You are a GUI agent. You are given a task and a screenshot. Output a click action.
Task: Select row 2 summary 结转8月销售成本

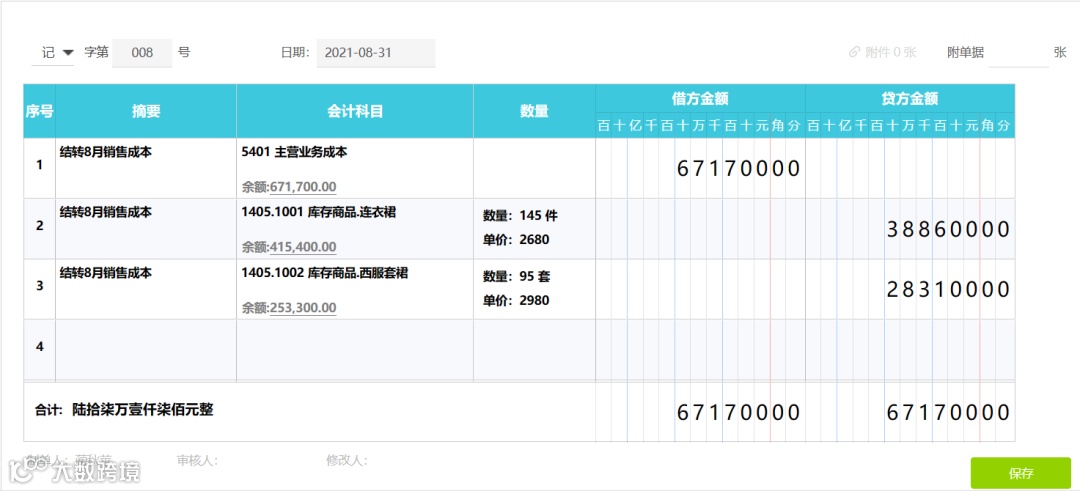(106, 212)
